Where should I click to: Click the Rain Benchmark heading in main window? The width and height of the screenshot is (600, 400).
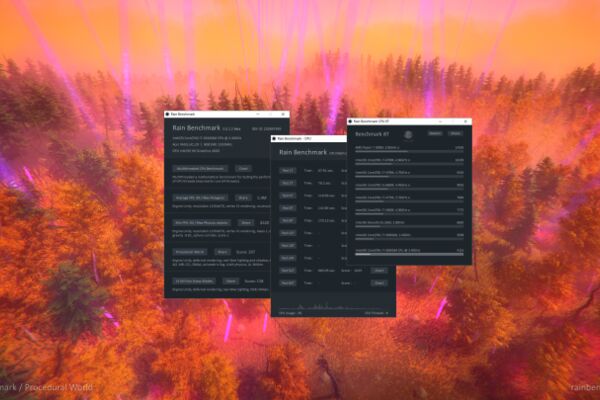pos(196,128)
